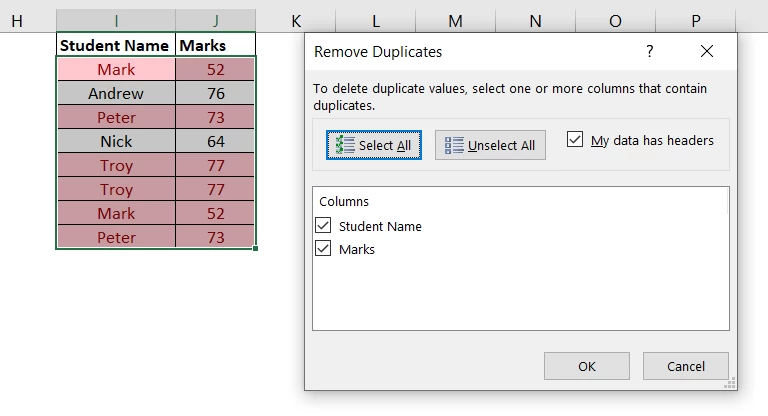Click the Columns list heading
The width and height of the screenshot is (768, 416).
[344, 201]
